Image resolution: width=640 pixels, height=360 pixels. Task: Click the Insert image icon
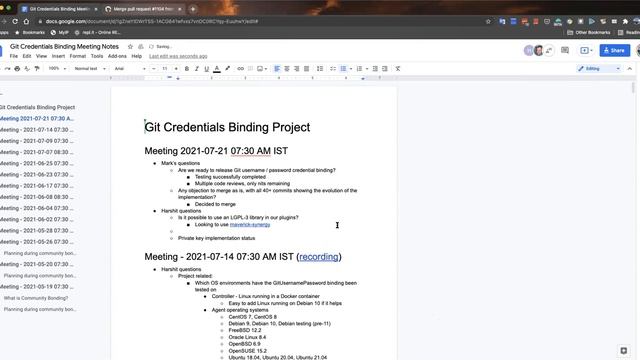260,69
